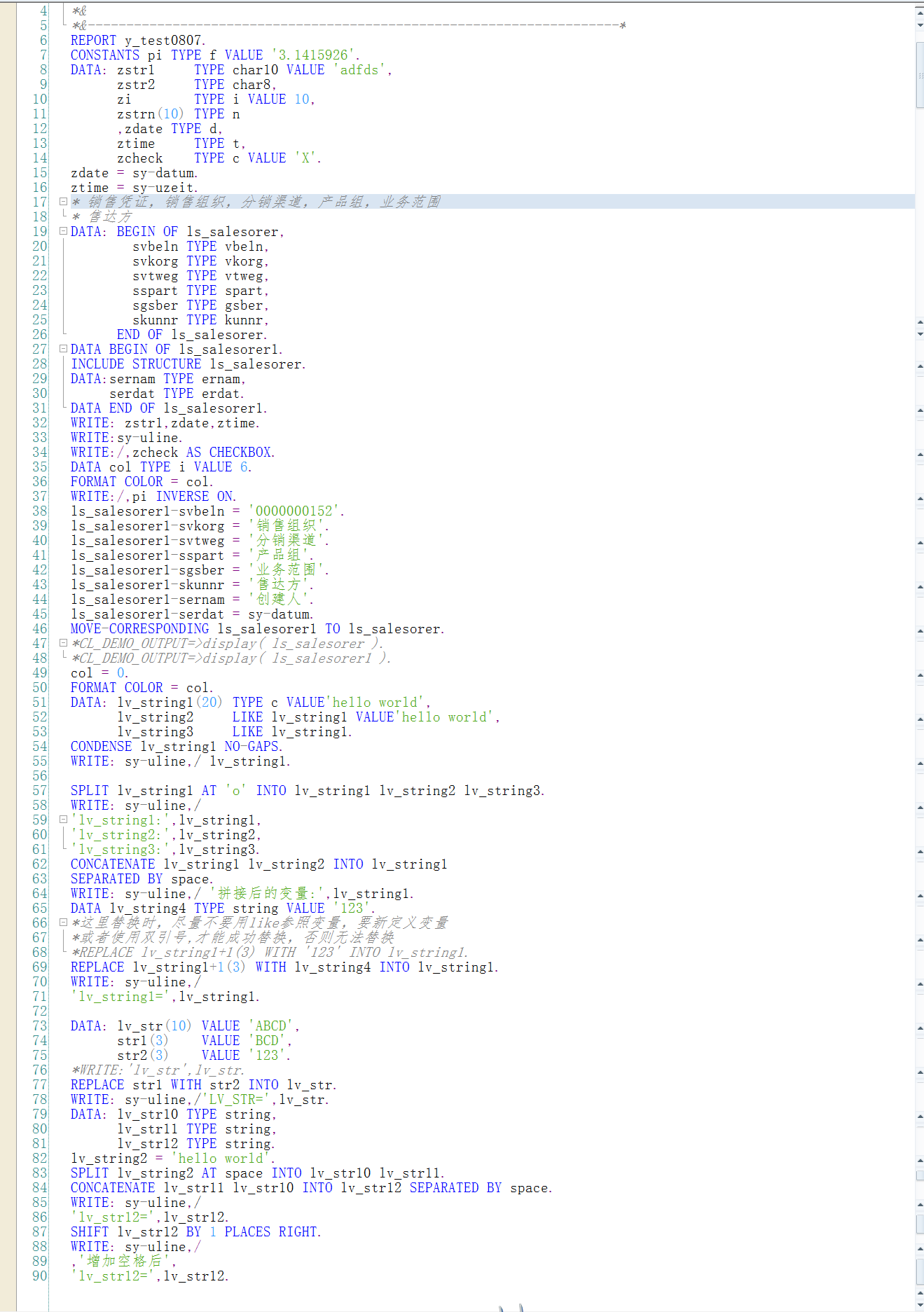Click 'DATA: lv_str(10) VALUE 'ABCD'' line
This screenshot has height=1312, width=924.
tap(185, 1026)
